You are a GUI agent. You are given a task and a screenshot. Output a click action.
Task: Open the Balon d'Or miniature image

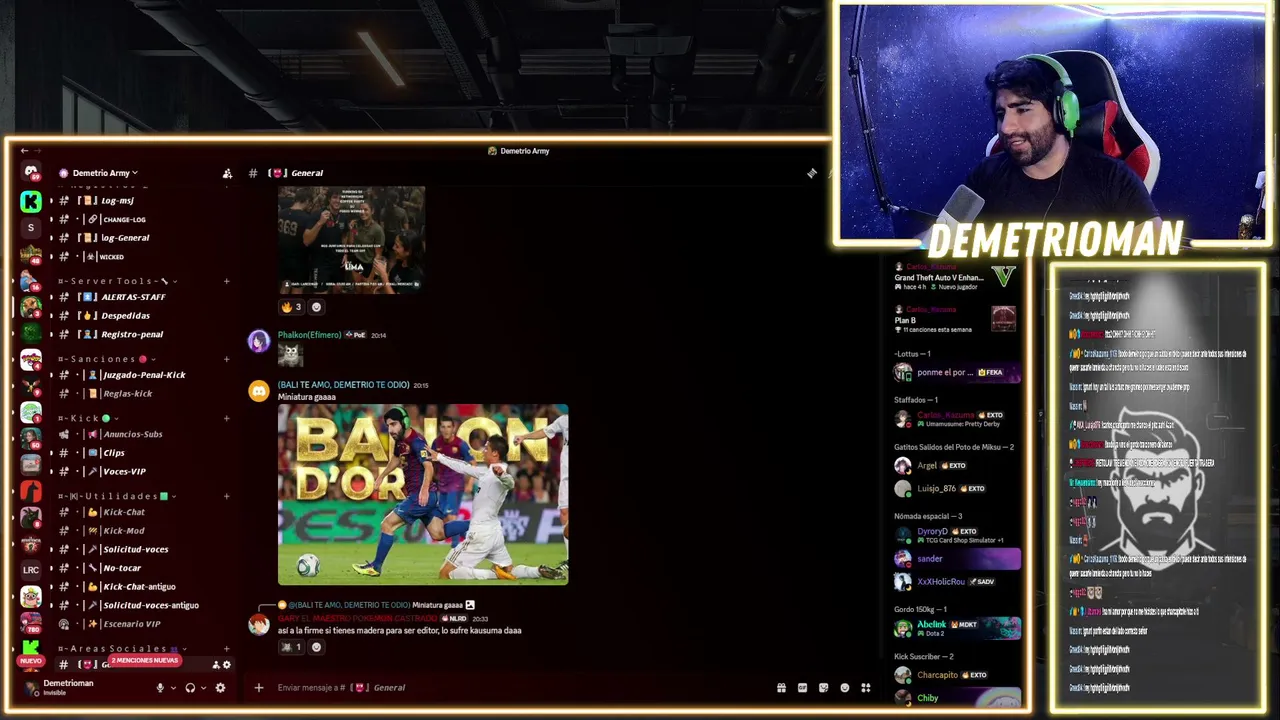coord(423,494)
